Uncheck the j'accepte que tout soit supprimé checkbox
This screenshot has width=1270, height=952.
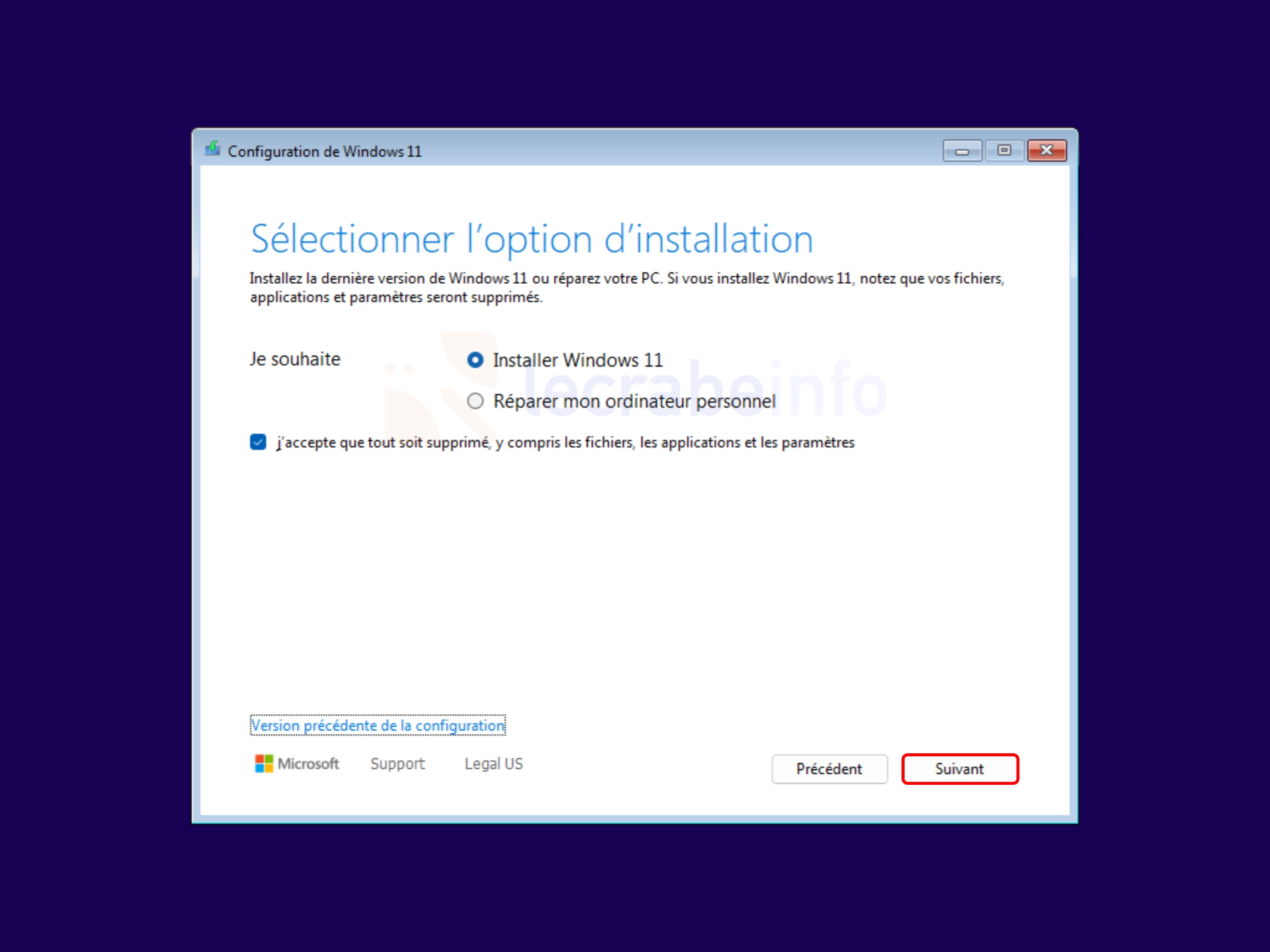(258, 442)
